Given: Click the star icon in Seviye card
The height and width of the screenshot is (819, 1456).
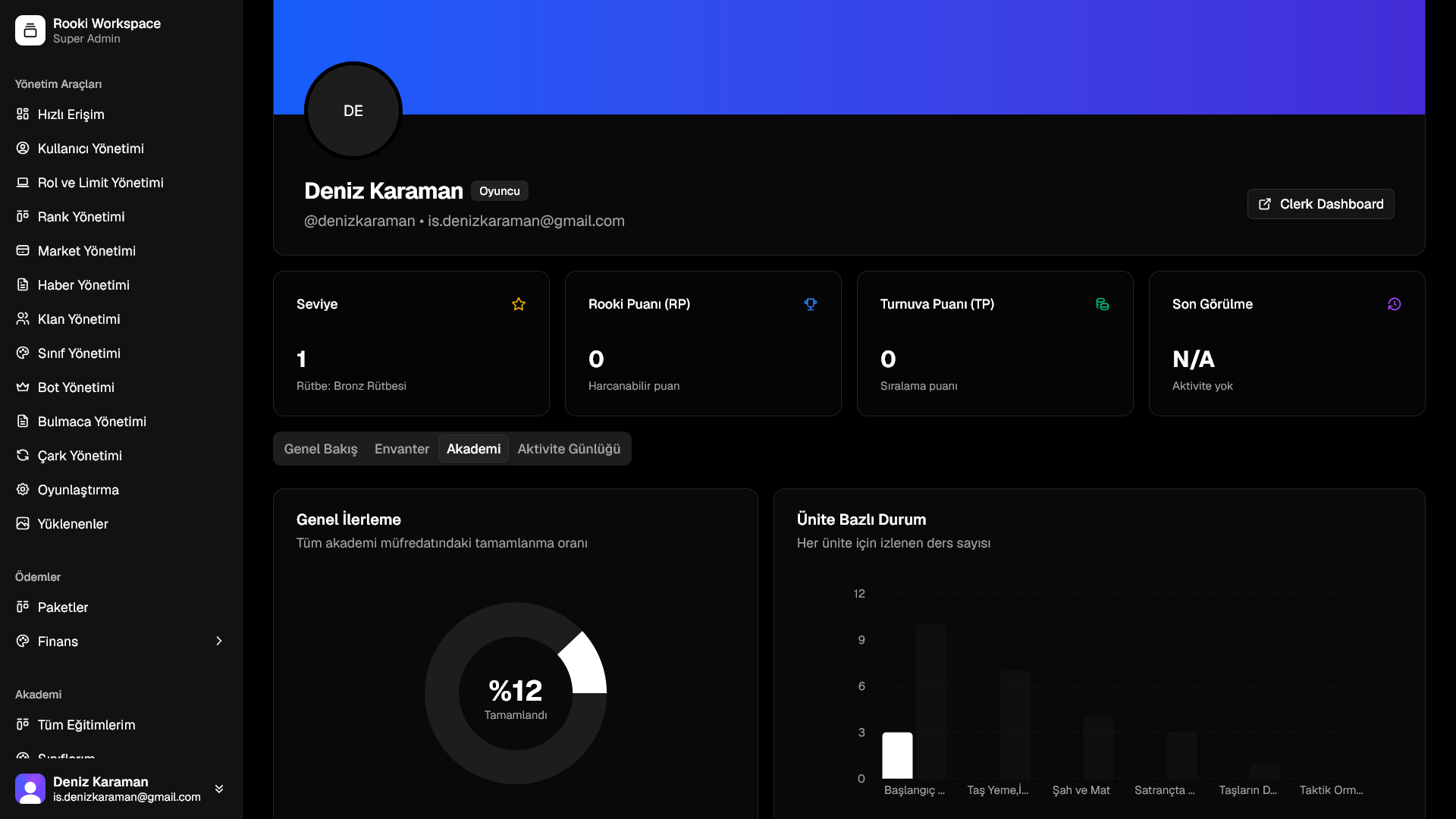Looking at the screenshot, I should coord(519,304).
